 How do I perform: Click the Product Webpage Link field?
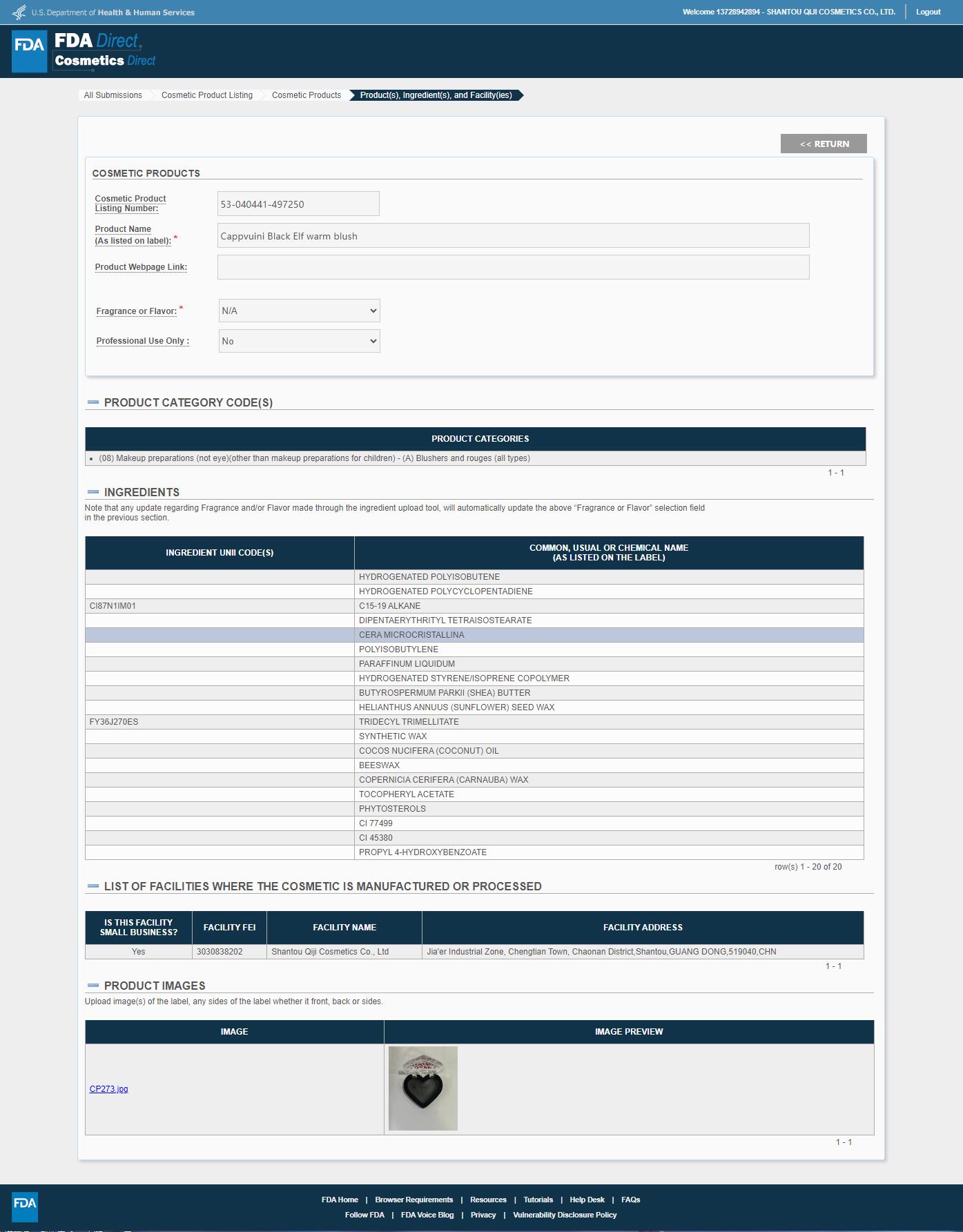pyautogui.click(x=513, y=267)
